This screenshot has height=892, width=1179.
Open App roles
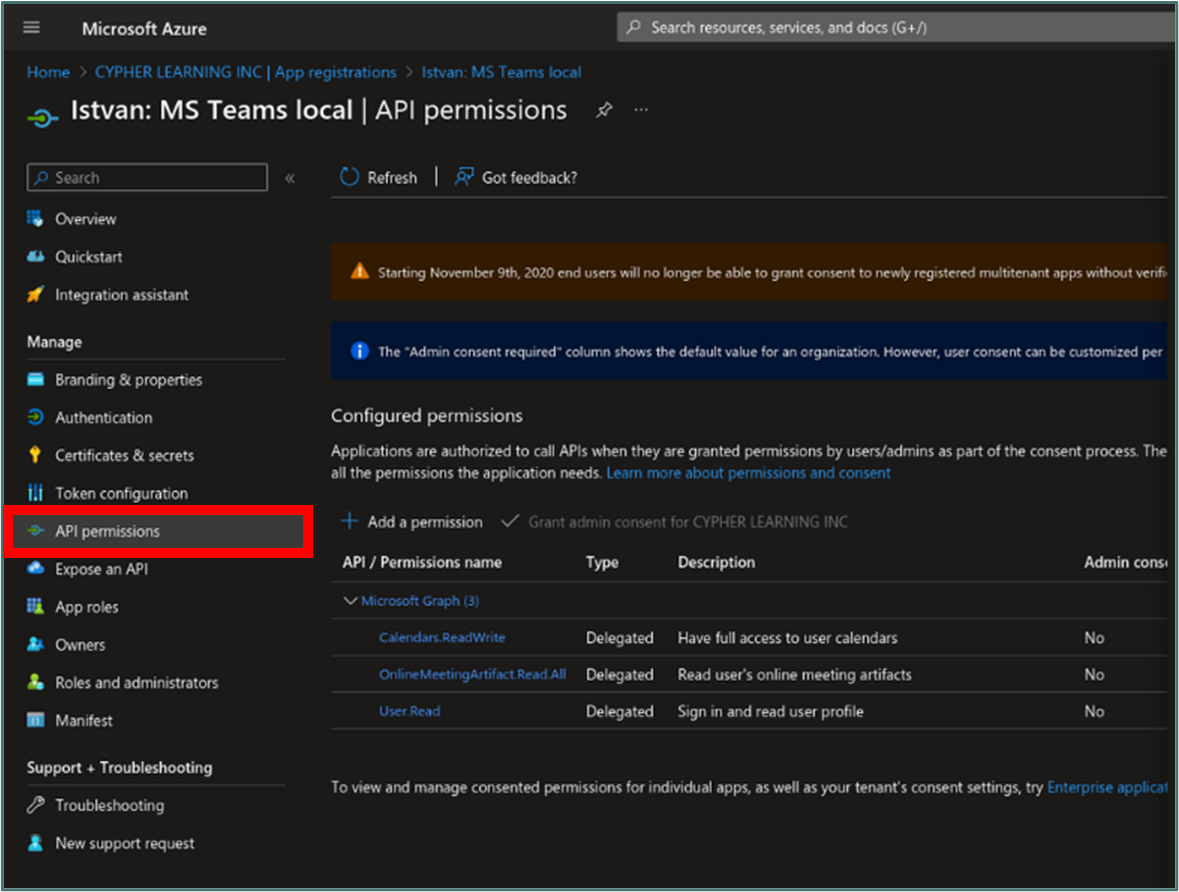[x=86, y=607]
